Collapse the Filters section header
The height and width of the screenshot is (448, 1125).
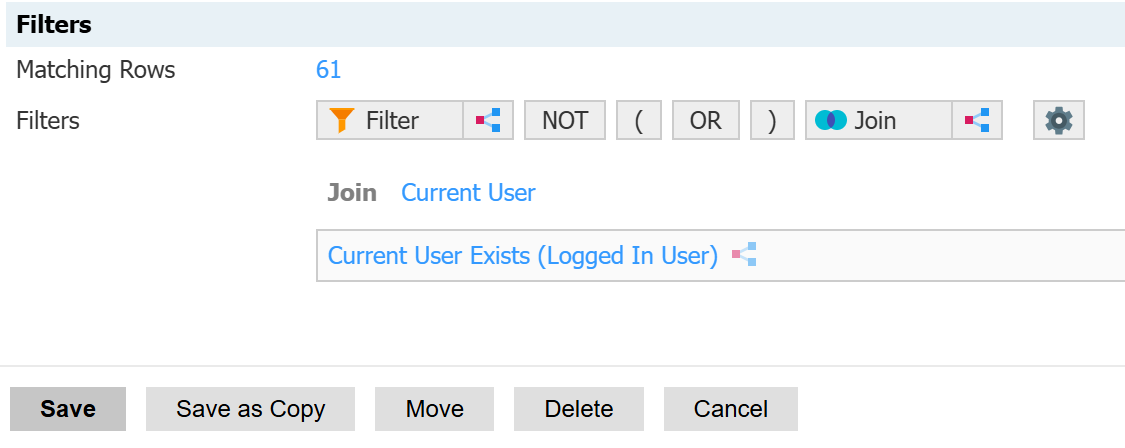(54, 25)
